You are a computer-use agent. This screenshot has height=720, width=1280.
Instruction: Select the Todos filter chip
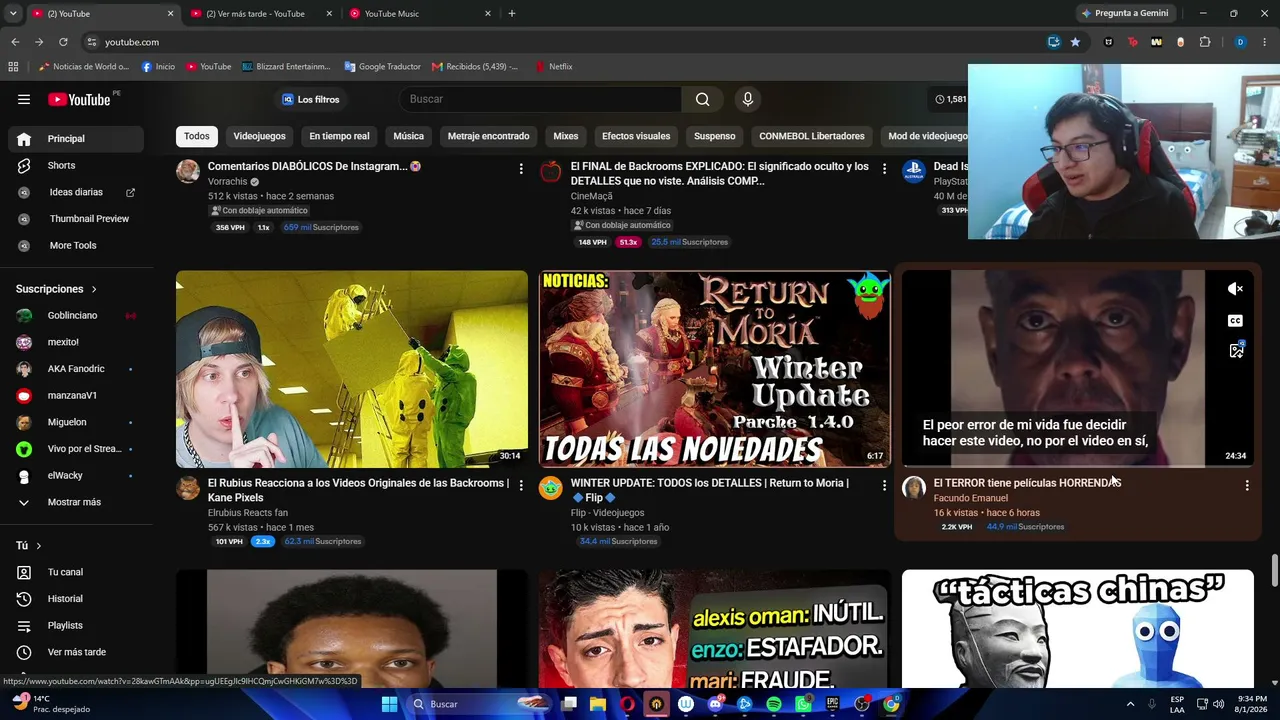pyautogui.click(x=197, y=136)
